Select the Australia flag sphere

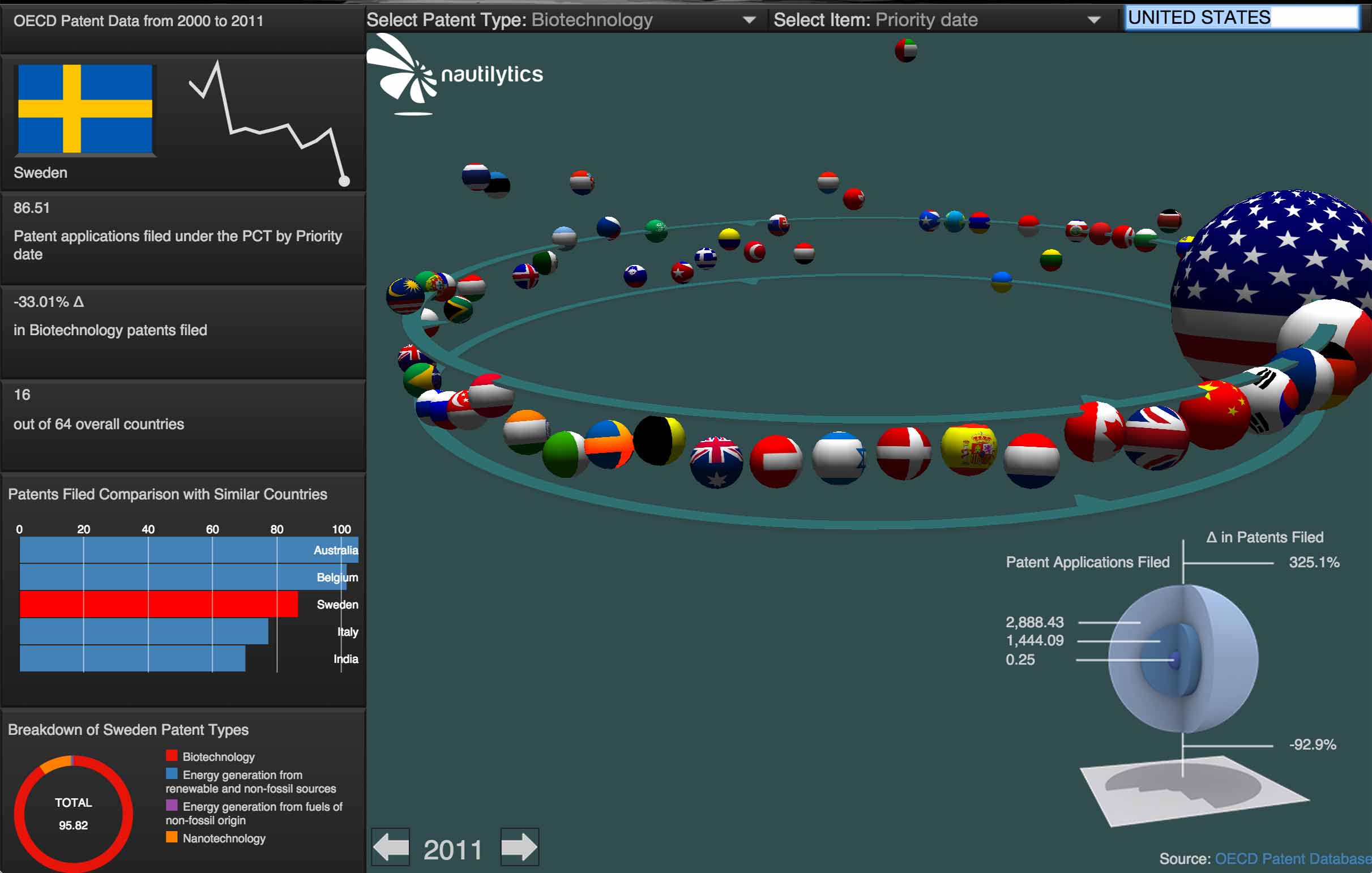click(716, 462)
